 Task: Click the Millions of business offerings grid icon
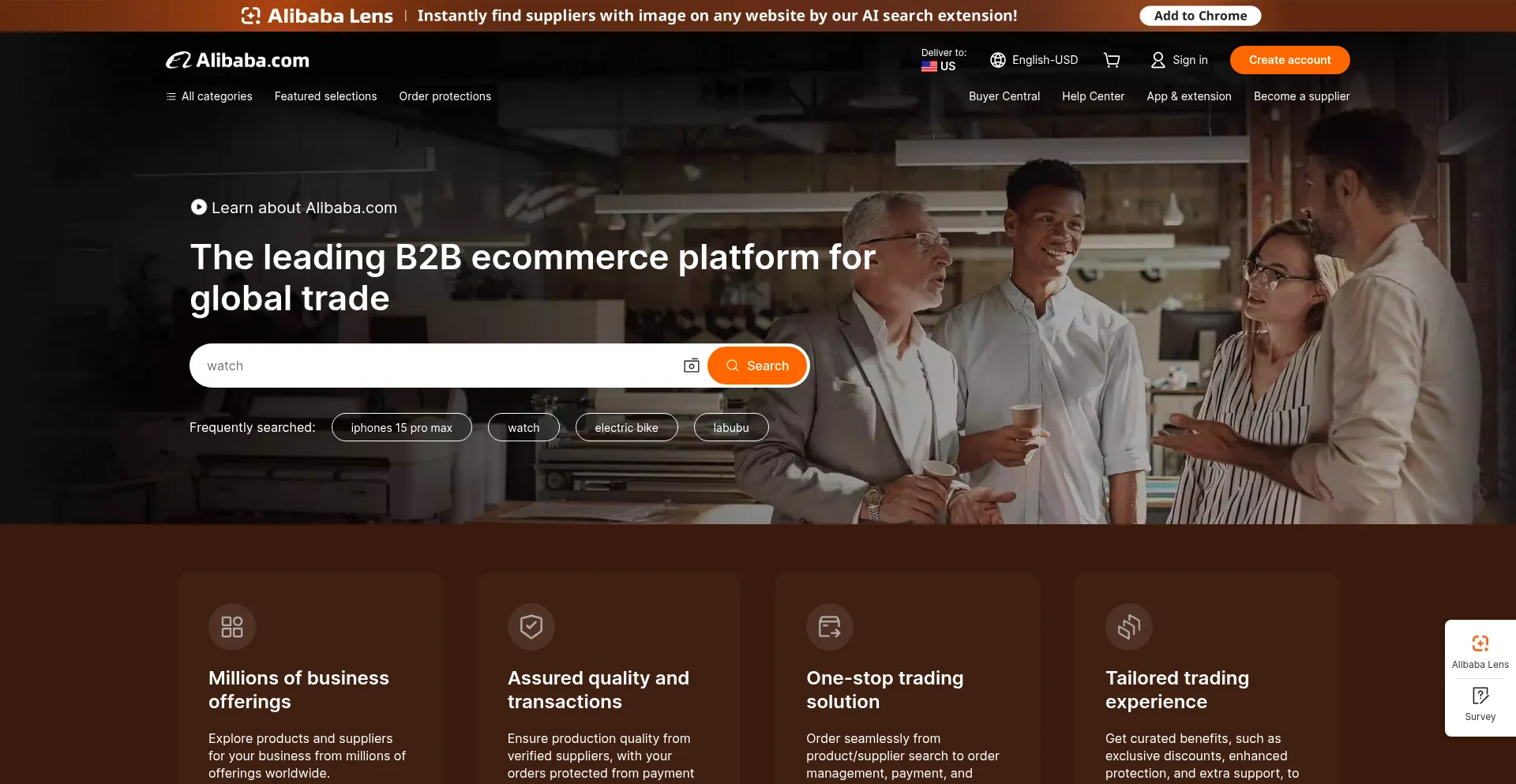[232, 627]
